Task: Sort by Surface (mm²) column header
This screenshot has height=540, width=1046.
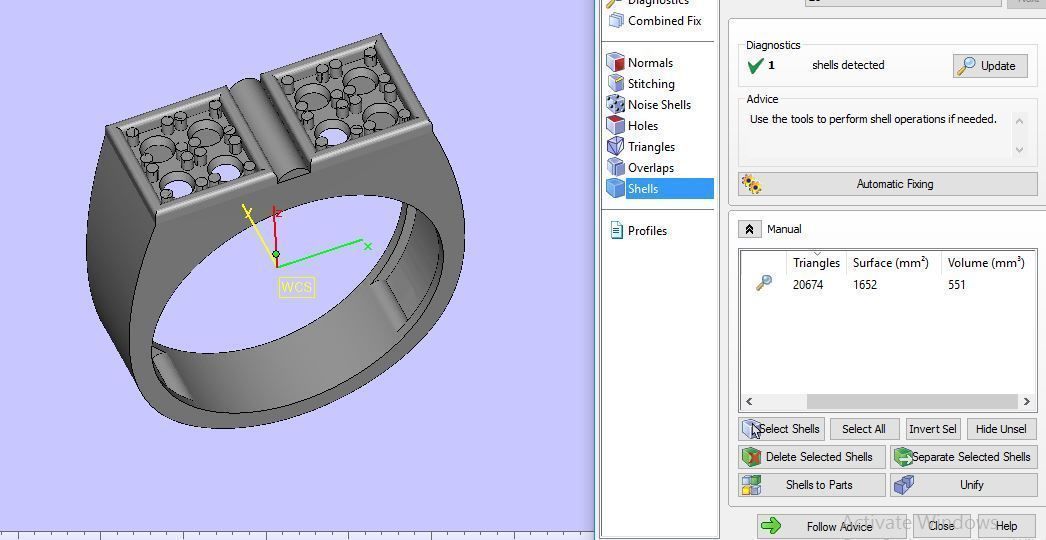Action: coord(891,263)
